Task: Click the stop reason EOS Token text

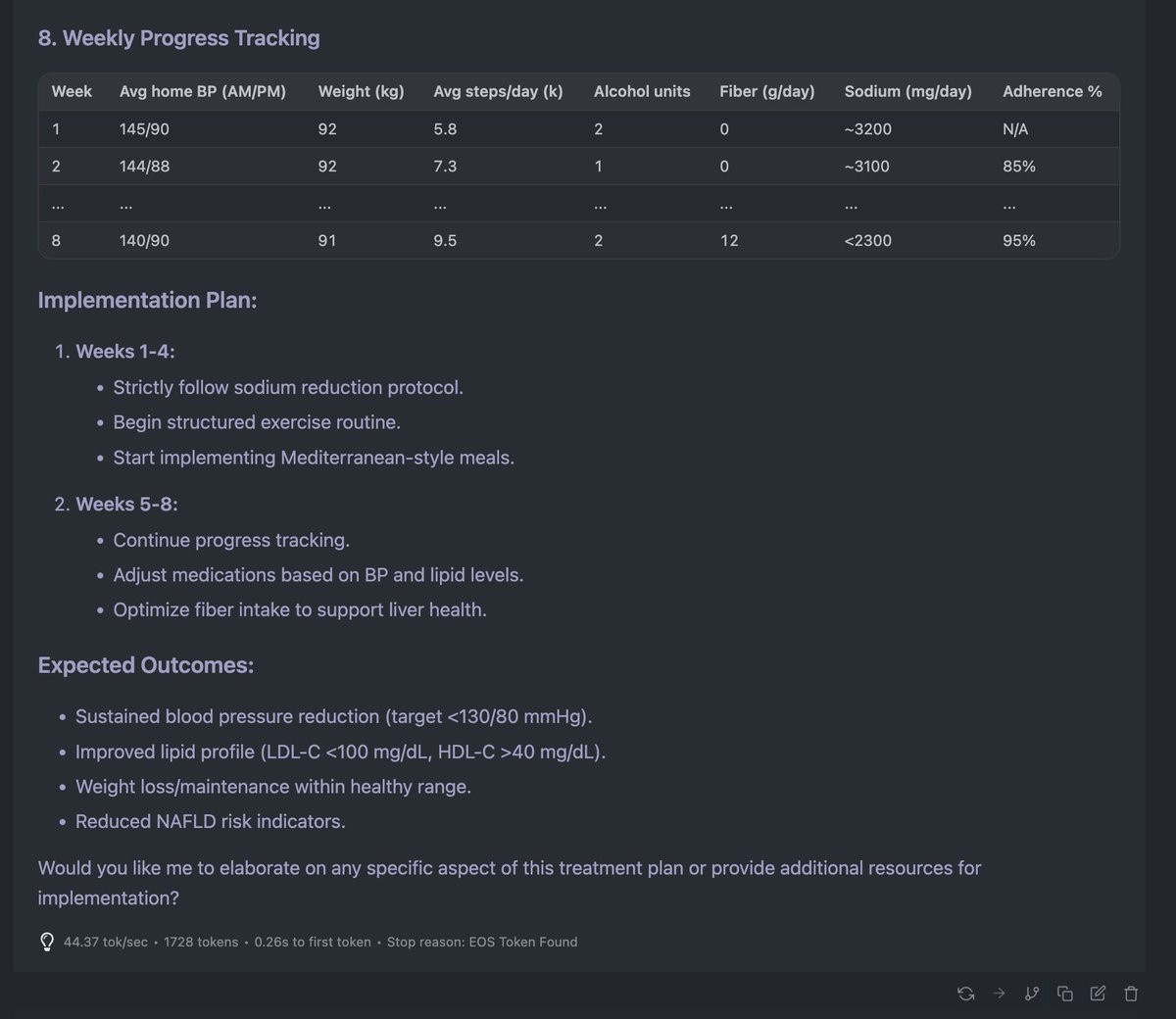Action: (x=482, y=942)
